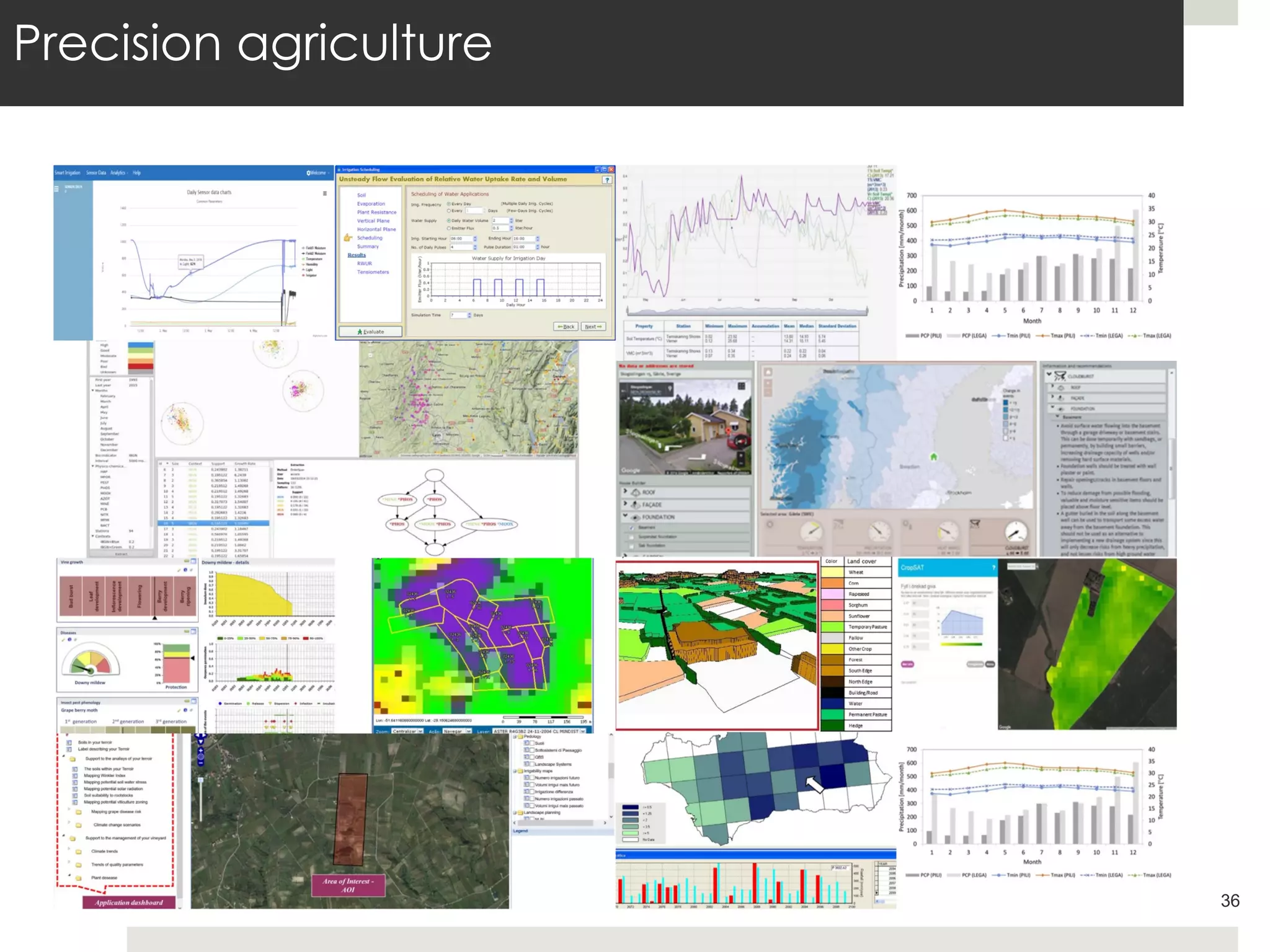The height and width of the screenshot is (952, 1270).
Task: Collapse the Landscape planning tree node
Action: [x=515, y=813]
